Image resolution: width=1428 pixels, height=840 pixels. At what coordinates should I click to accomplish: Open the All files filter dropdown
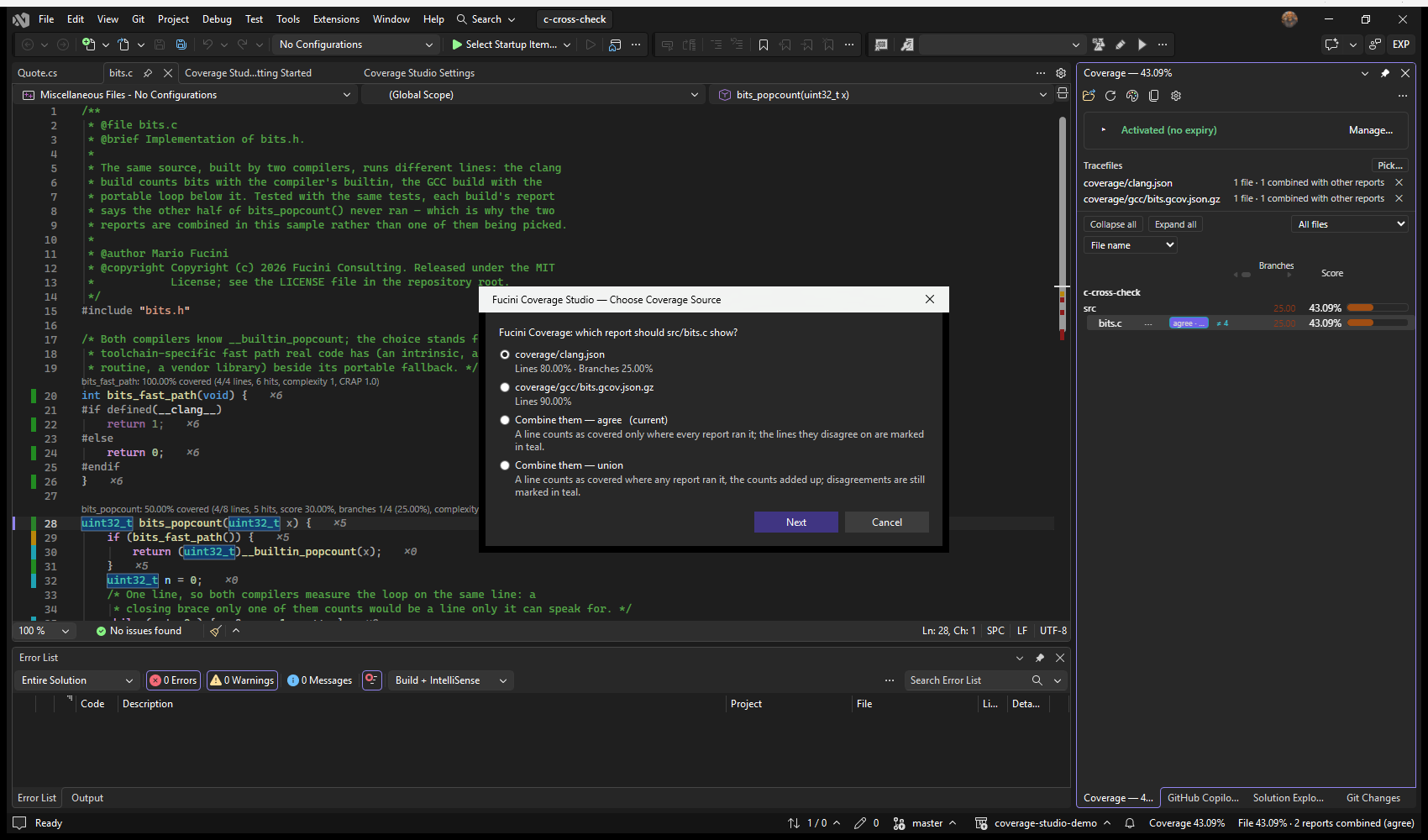1349,224
